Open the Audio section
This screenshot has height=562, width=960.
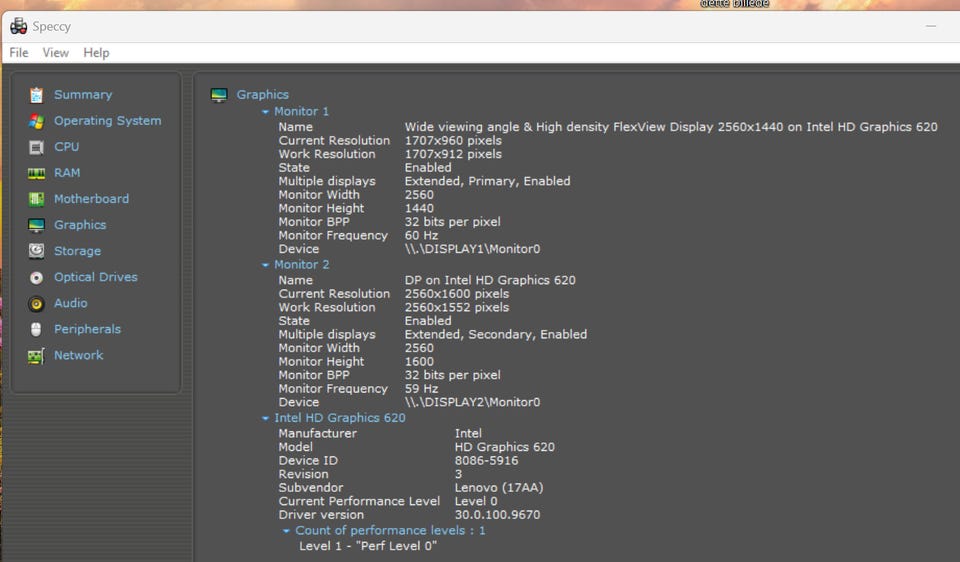click(x=70, y=303)
